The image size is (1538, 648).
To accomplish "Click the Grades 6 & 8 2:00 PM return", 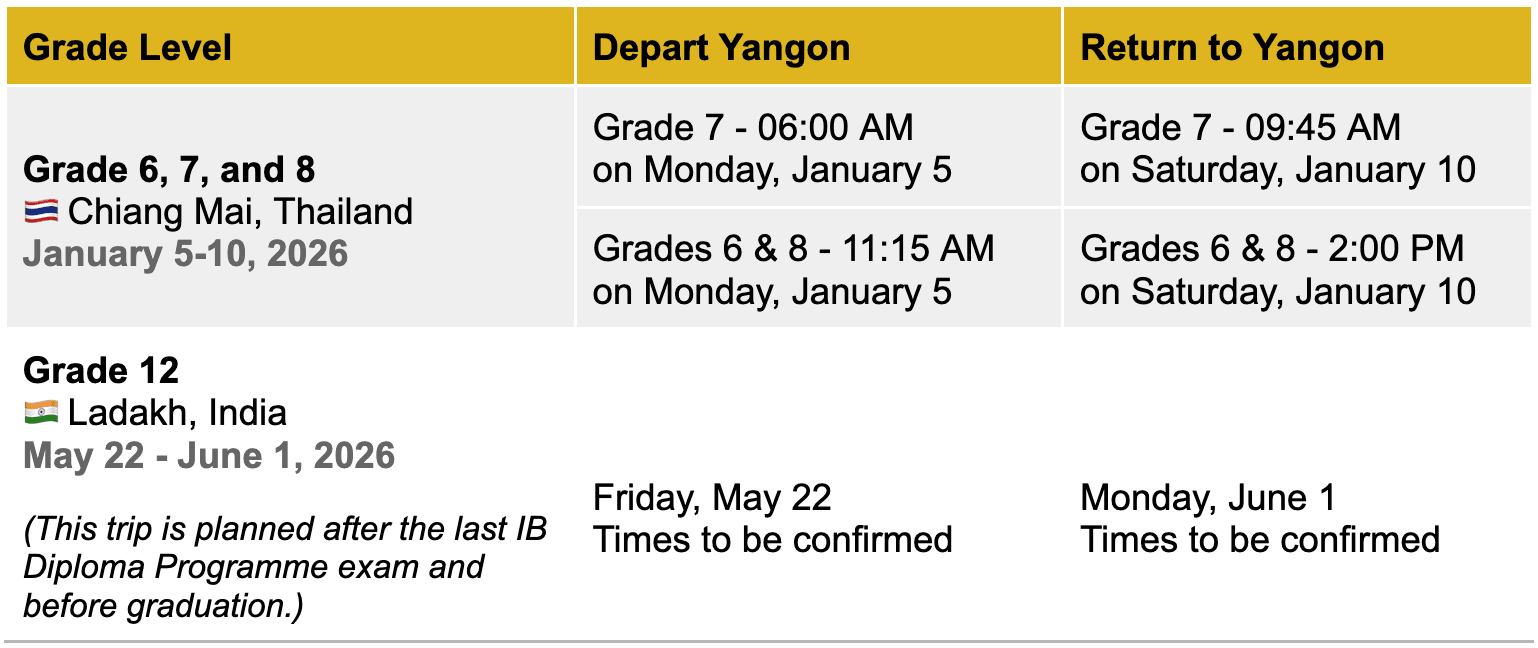I will (1272, 248).
